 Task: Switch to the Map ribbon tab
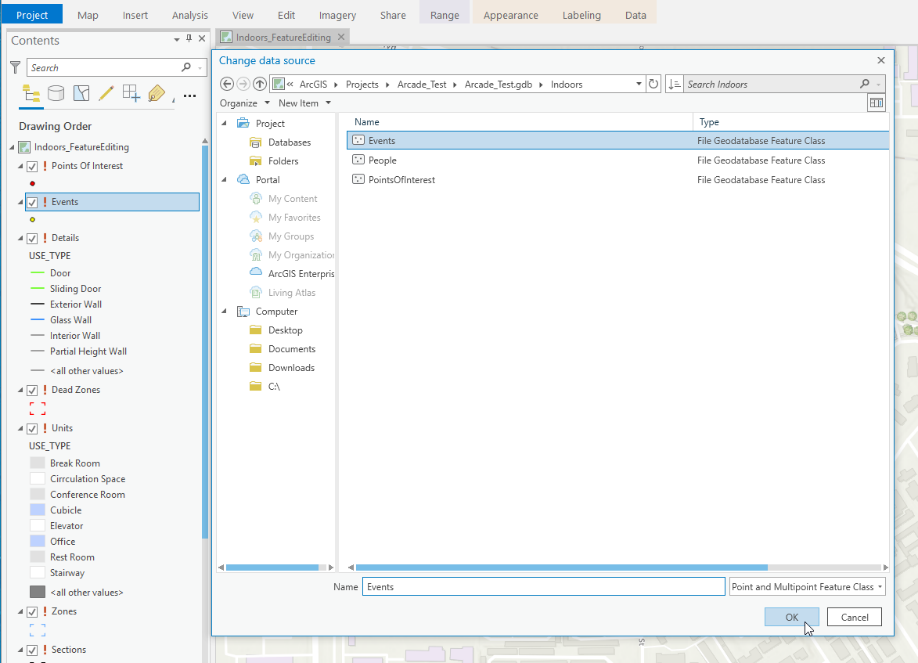(x=88, y=15)
